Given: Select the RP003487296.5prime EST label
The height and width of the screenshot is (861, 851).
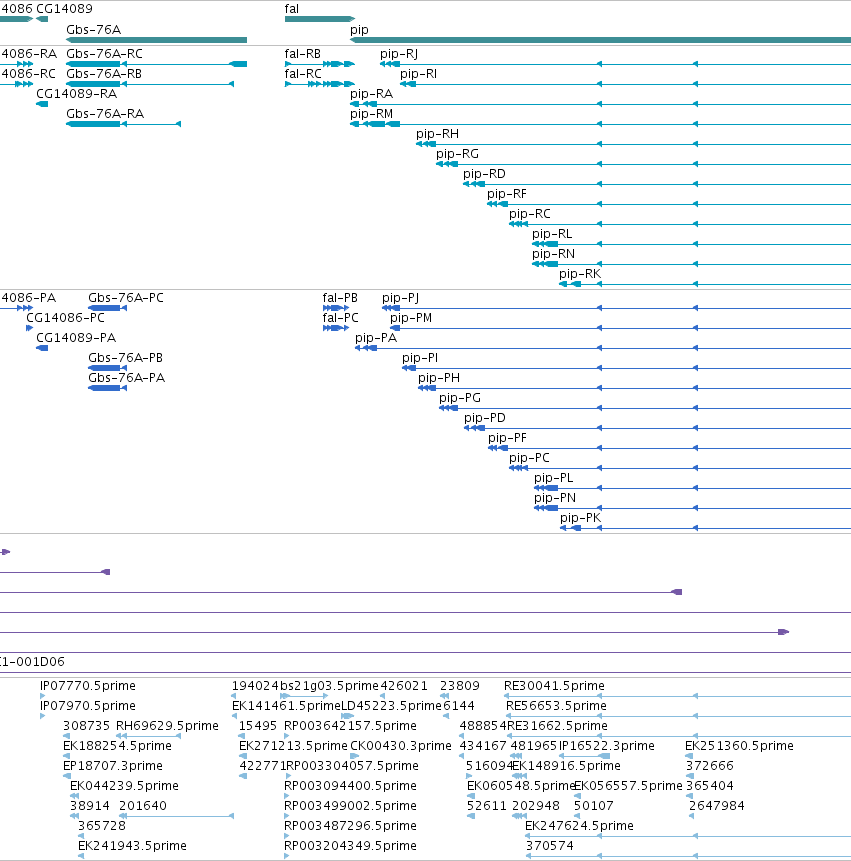Looking at the screenshot, I should tap(350, 826).
